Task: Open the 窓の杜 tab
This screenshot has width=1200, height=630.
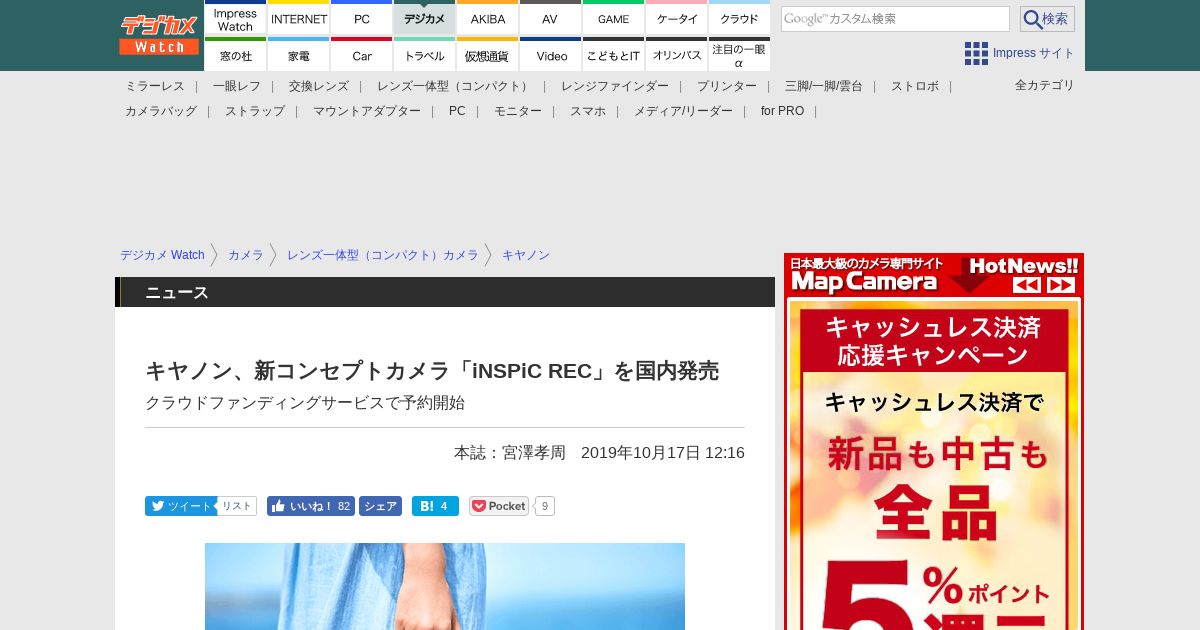Action: pyautogui.click(x=235, y=55)
